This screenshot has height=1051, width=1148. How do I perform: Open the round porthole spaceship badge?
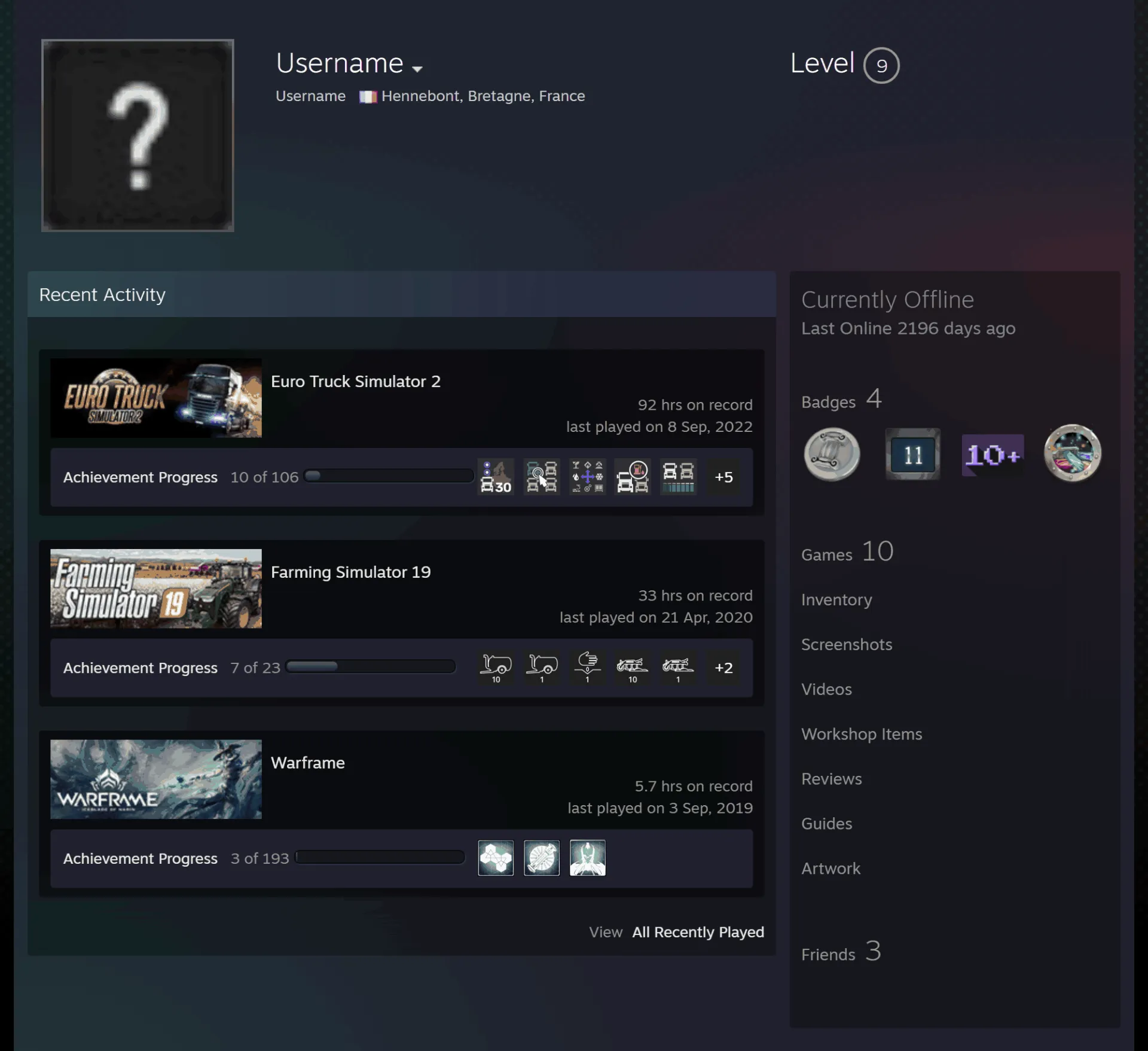(1073, 453)
